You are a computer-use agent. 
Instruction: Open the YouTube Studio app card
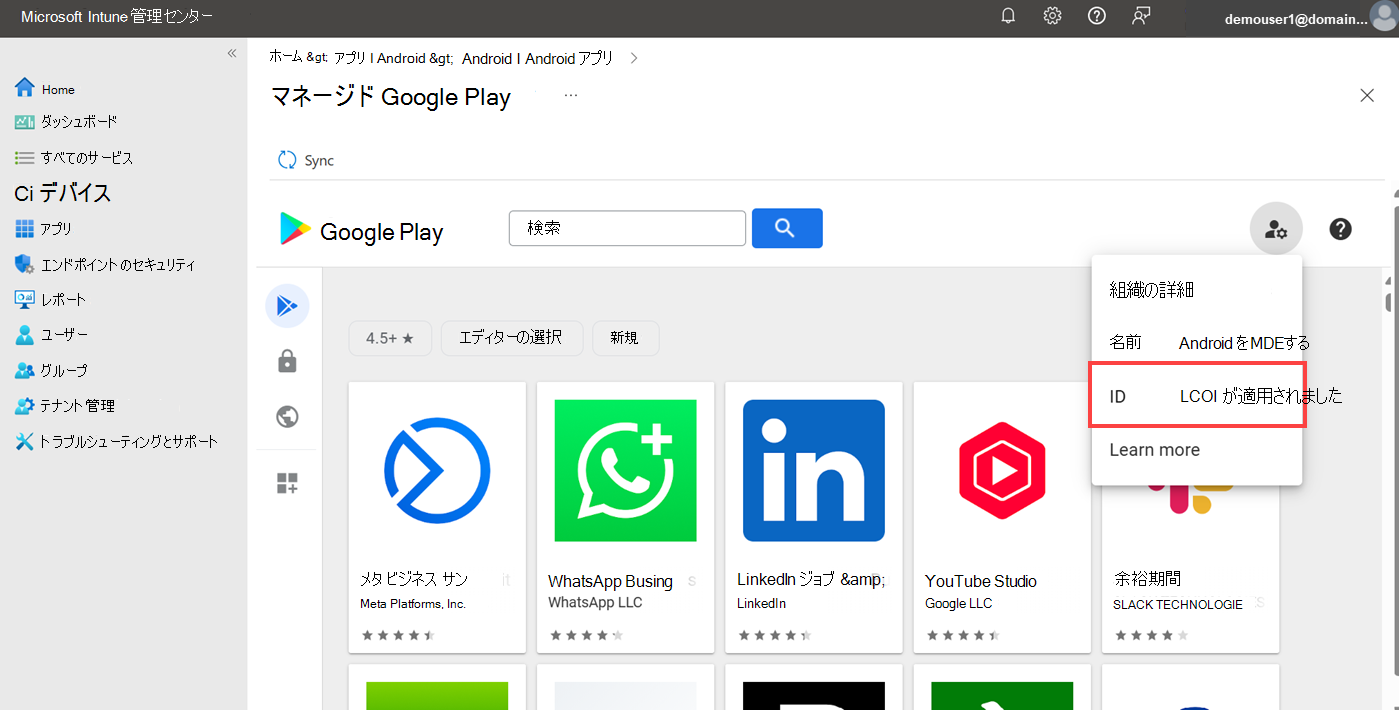pos(1002,517)
